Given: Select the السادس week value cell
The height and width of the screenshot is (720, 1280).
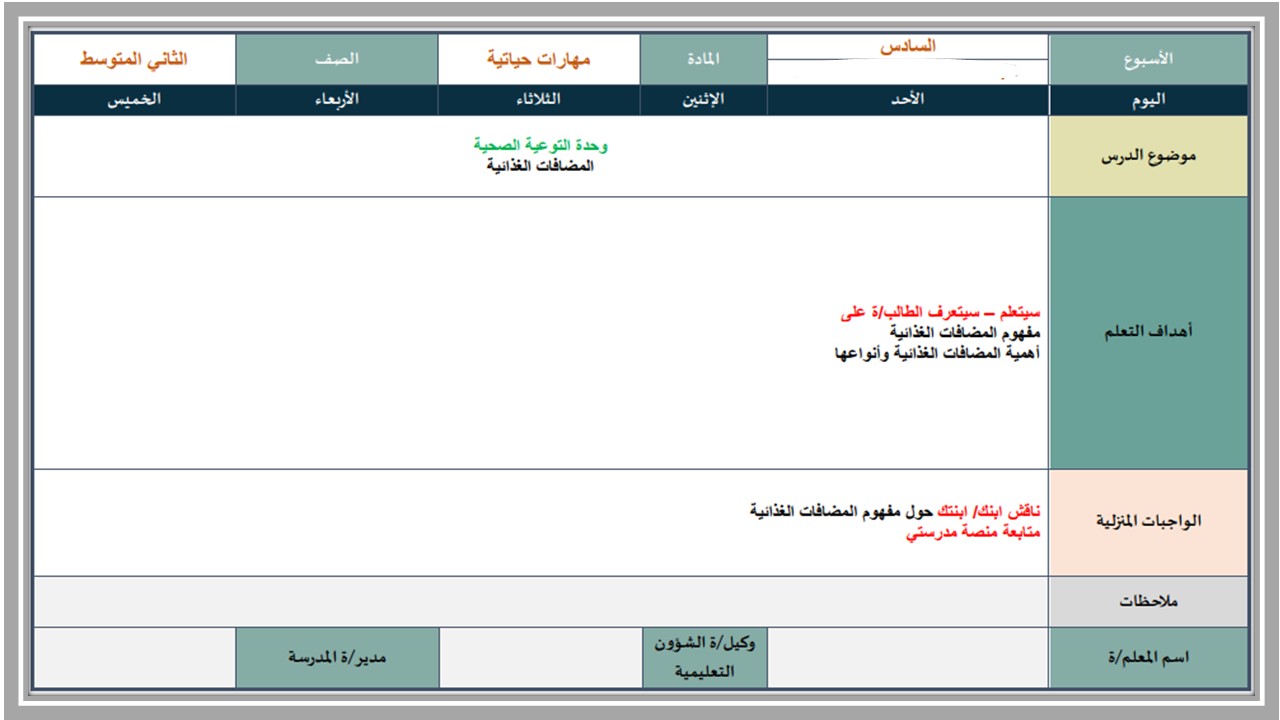Looking at the screenshot, I should pos(907,47).
